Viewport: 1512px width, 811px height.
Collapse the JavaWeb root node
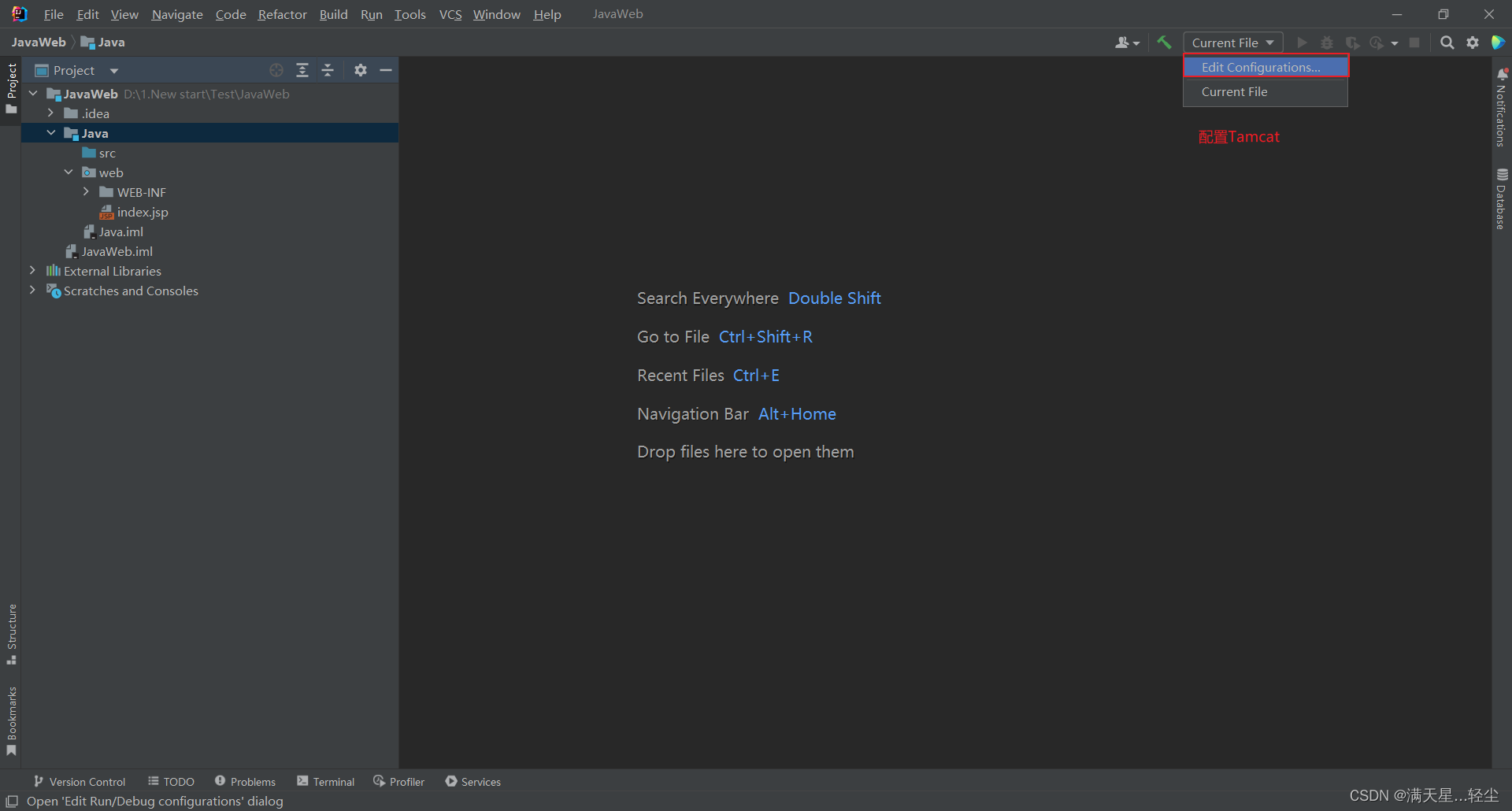coord(33,94)
